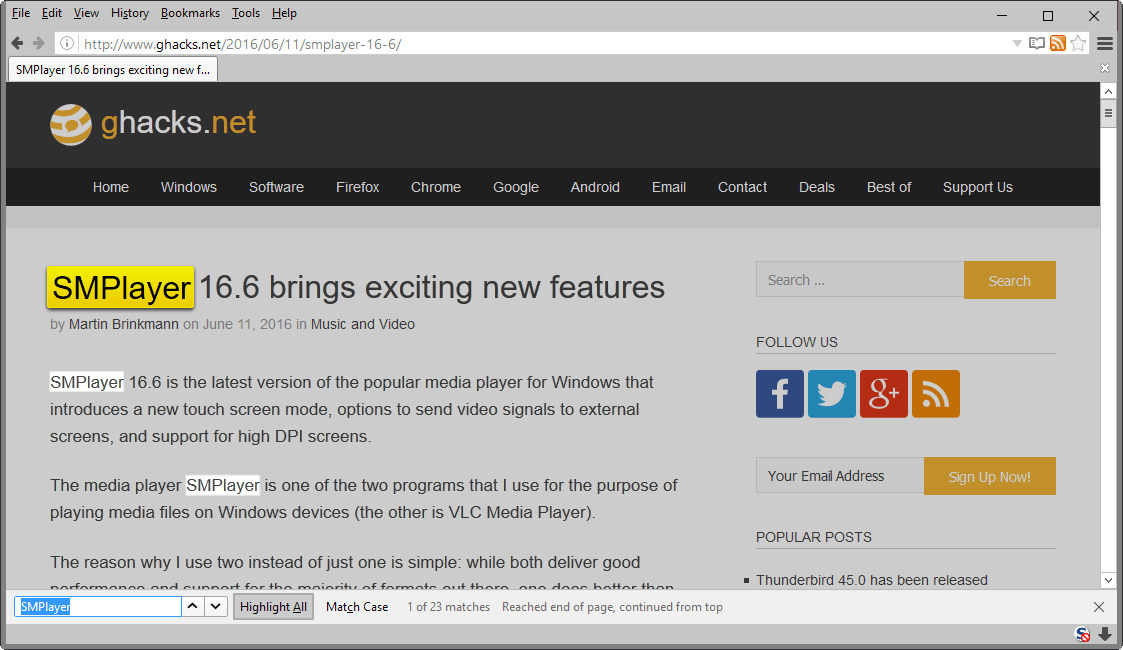Open the Tools menu
Viewport: 1123px width, 650px height.
246,13
